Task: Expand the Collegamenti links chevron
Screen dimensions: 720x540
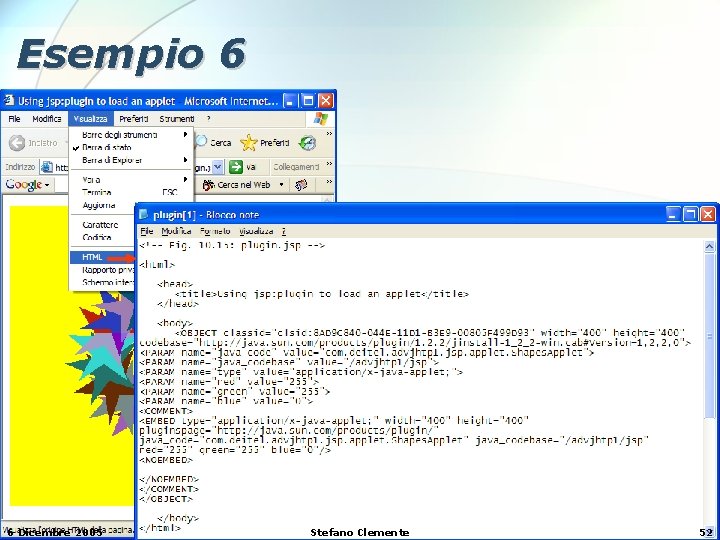Action: (329, 163)
